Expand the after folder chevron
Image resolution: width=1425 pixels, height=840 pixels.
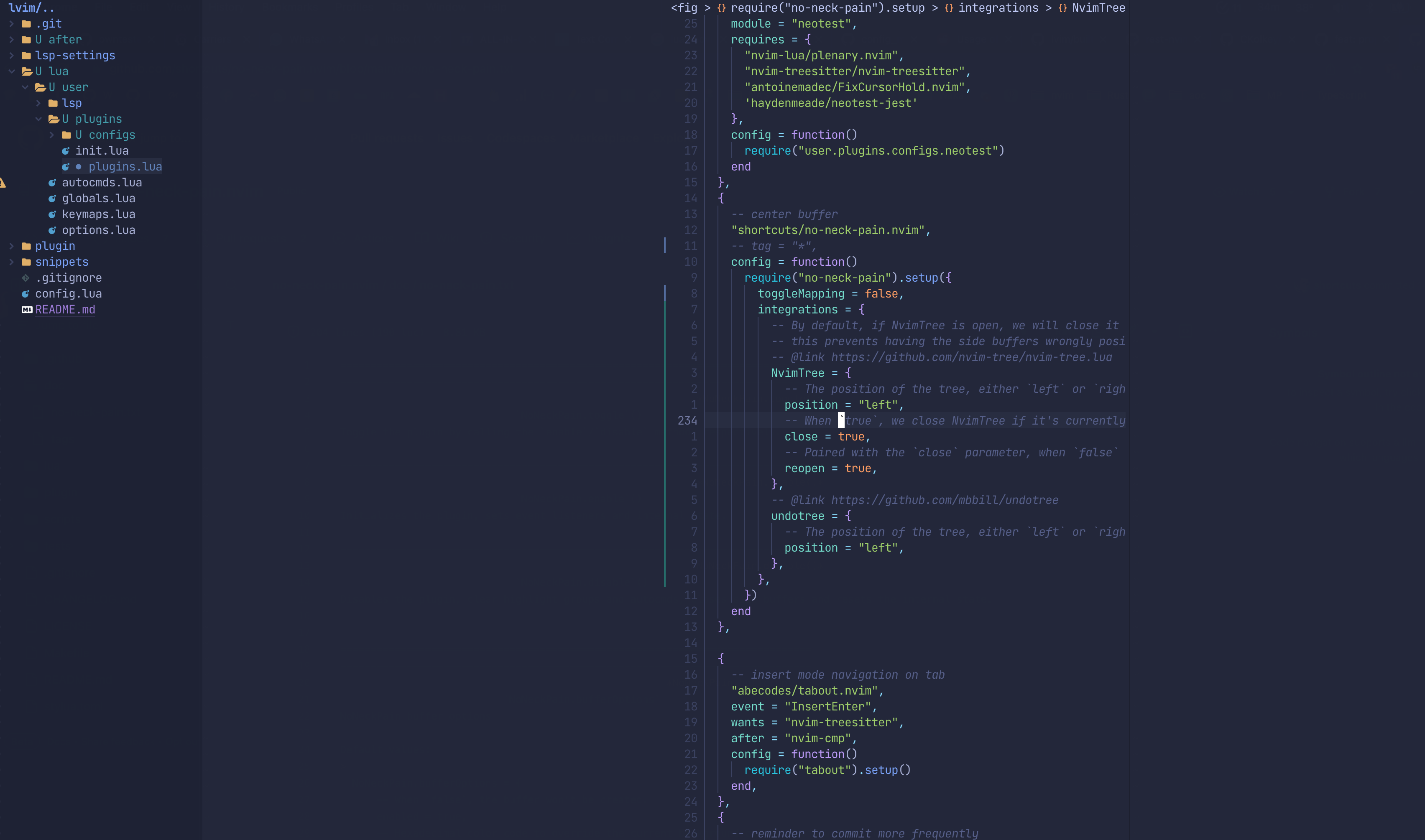[x=11, y=40]
